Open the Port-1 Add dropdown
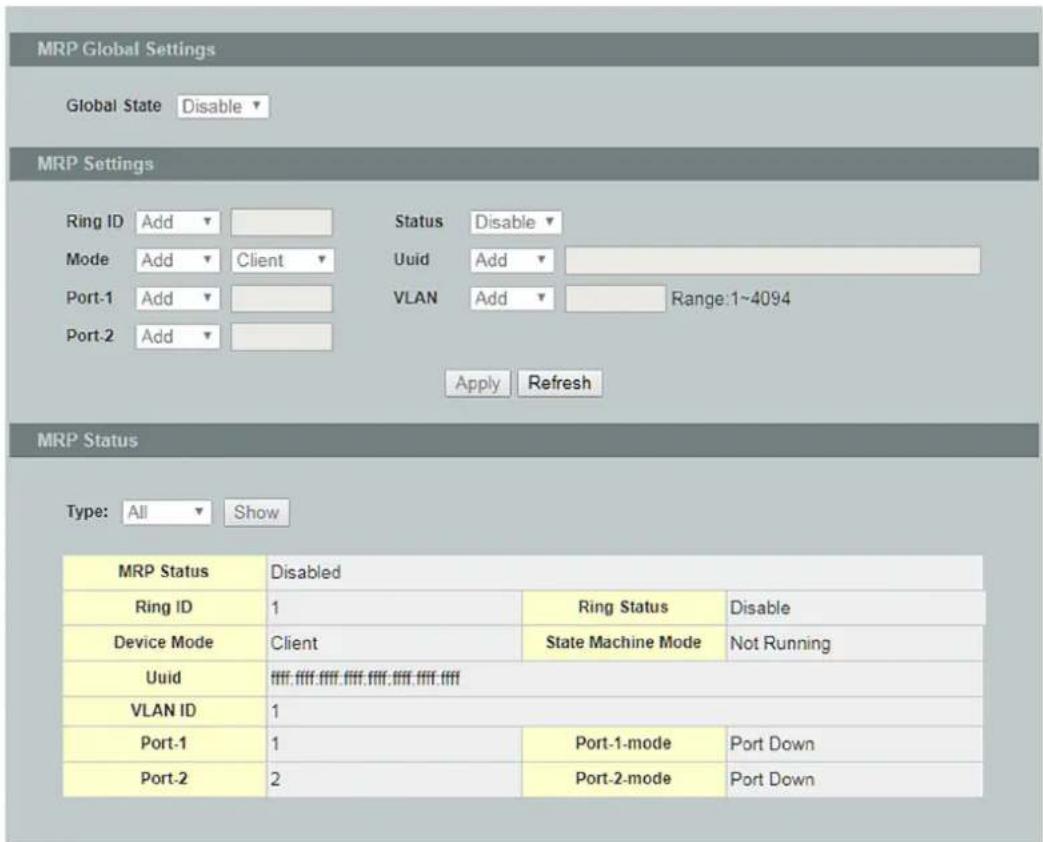The image size is (1043, 842). 178,299
